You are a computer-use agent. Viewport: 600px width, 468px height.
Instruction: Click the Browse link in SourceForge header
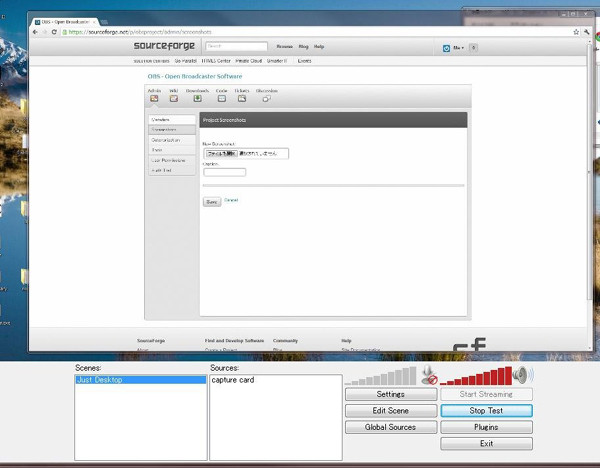coord(284,47)
